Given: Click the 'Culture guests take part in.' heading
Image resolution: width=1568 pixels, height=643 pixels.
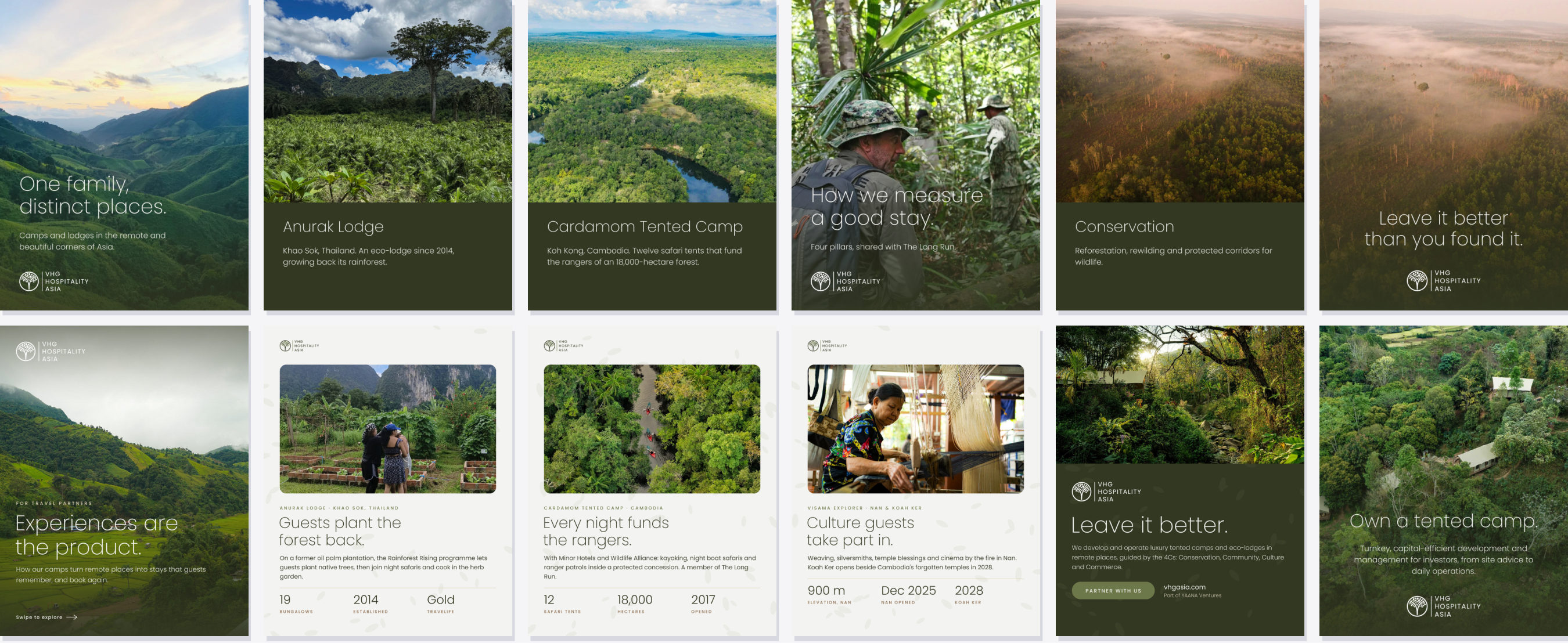Looking at the screenshot, I should coord(860,531).
